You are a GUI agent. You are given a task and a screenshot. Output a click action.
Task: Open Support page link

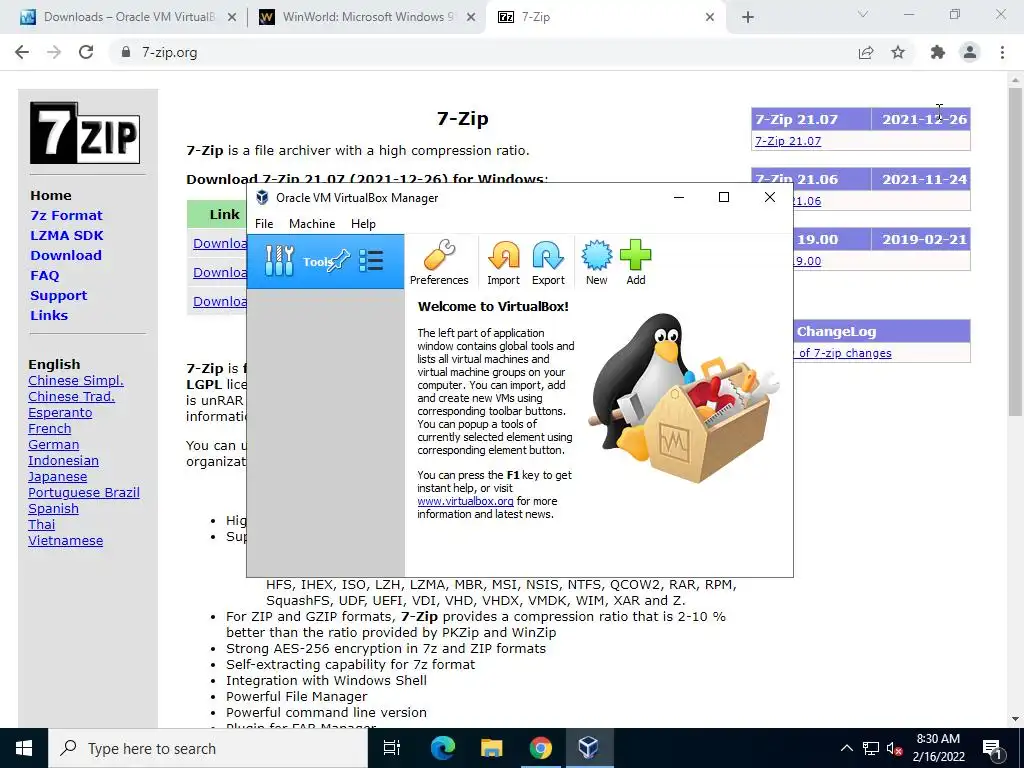(58, 295)
